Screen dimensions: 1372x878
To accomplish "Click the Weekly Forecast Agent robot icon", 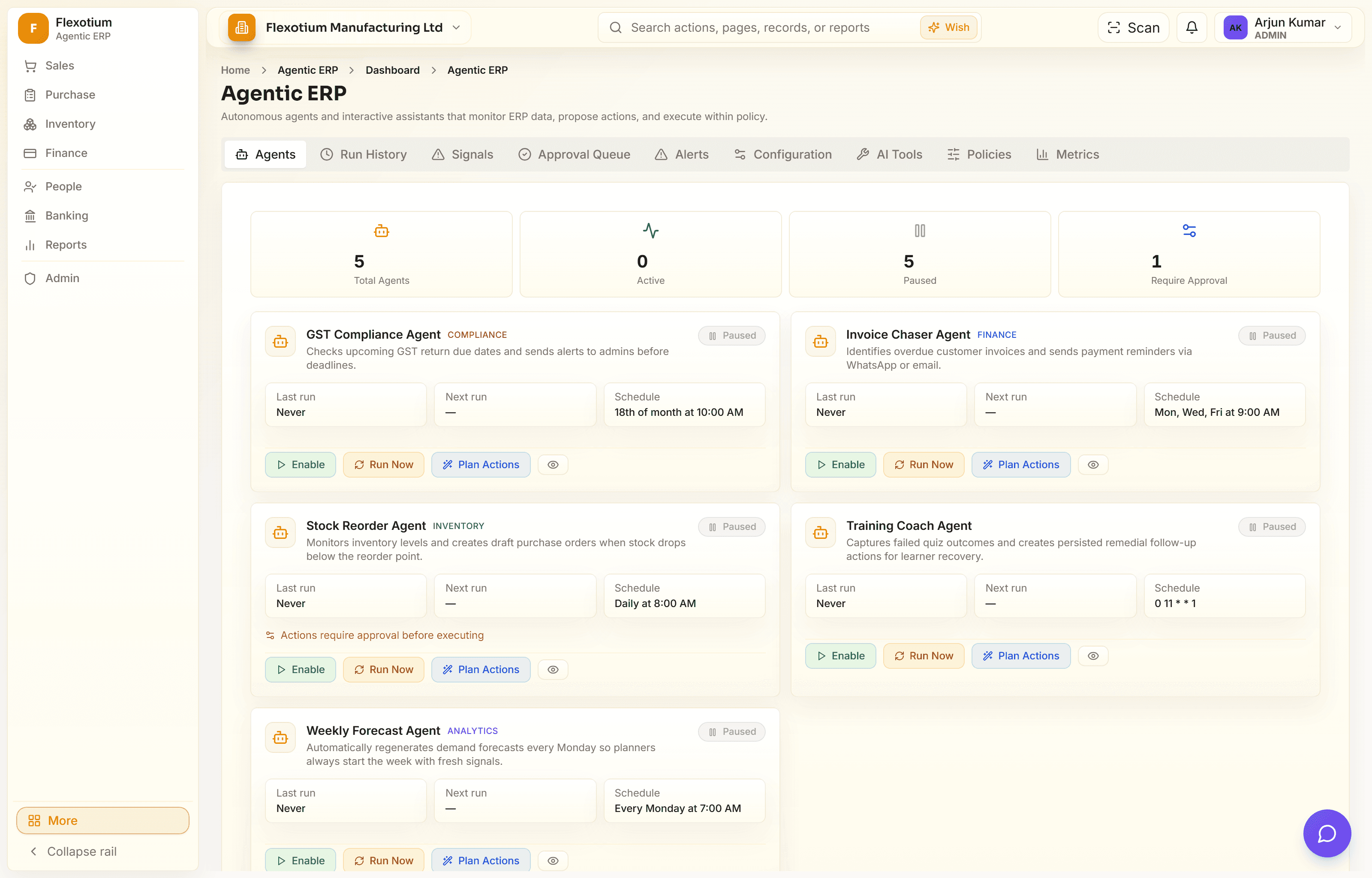I will 280,738.
